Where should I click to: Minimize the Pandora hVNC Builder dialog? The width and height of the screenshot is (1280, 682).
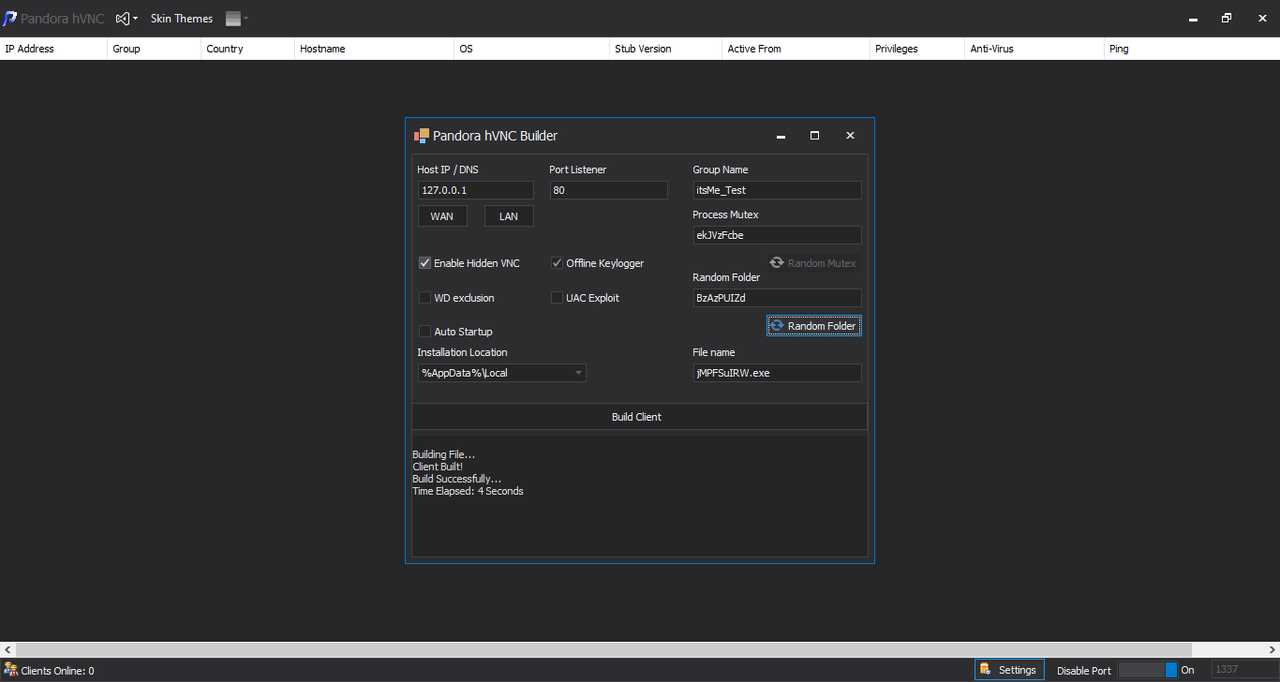(781, 136)
